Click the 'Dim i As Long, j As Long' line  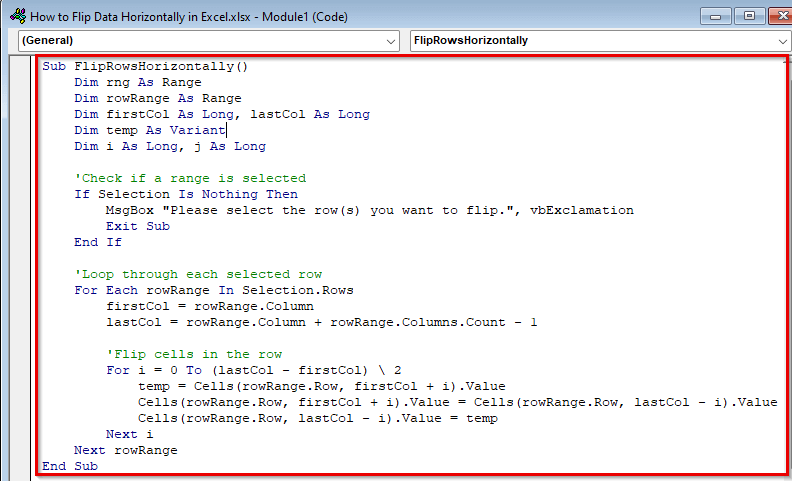pos(170,147)
